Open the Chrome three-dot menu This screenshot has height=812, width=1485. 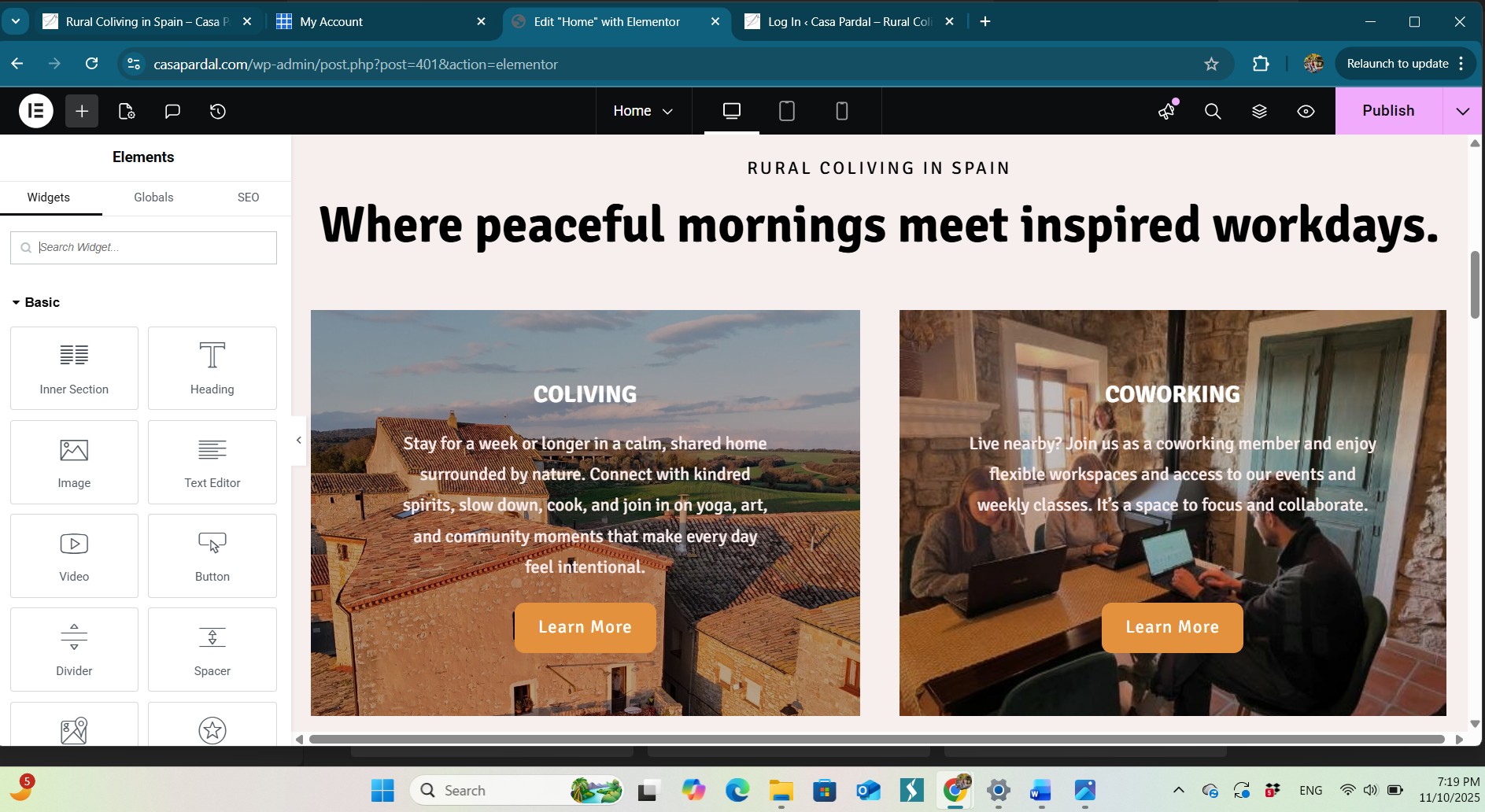point(1461,64)
